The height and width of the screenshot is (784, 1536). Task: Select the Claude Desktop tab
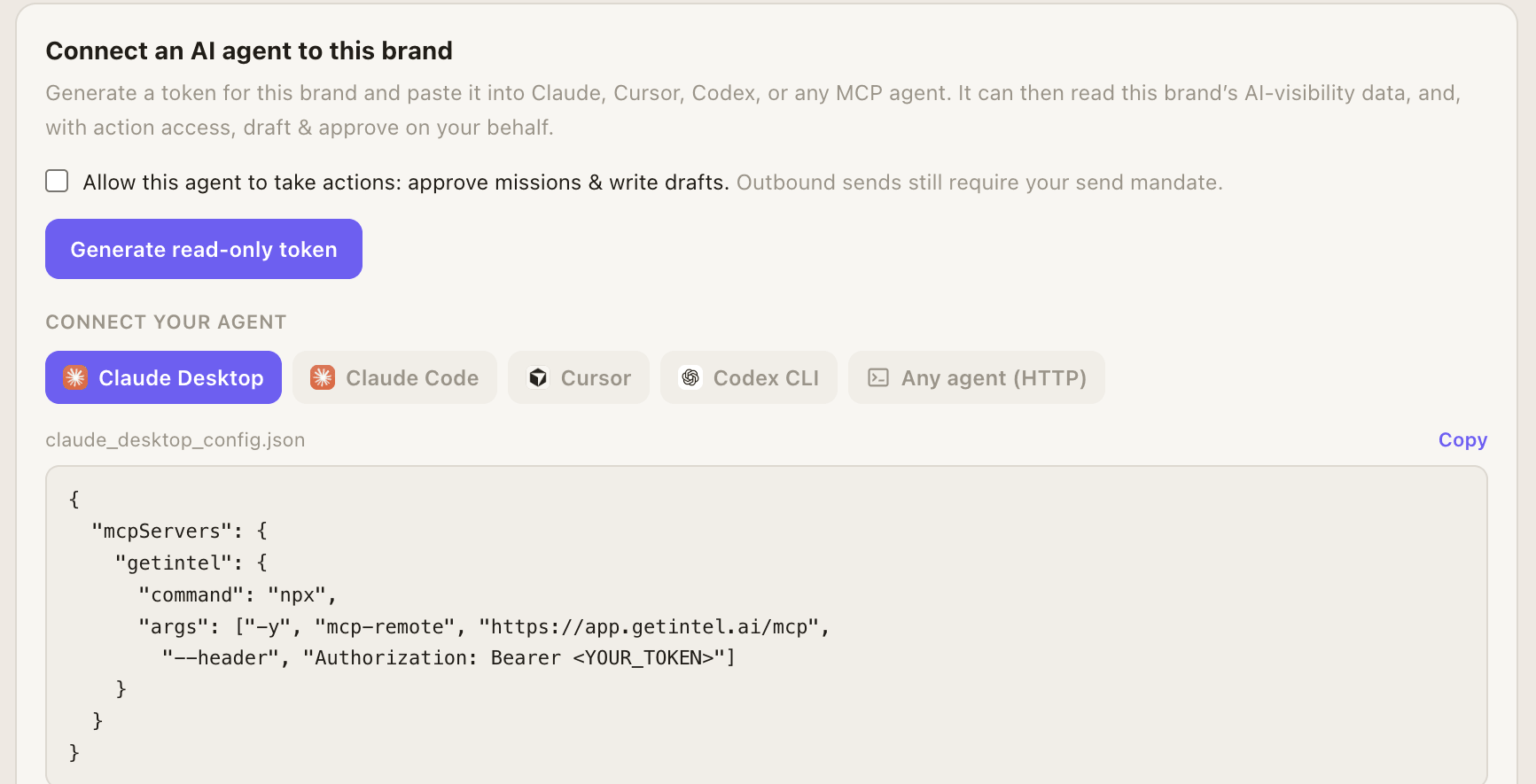pyautogui.click(x=163, y=377)
